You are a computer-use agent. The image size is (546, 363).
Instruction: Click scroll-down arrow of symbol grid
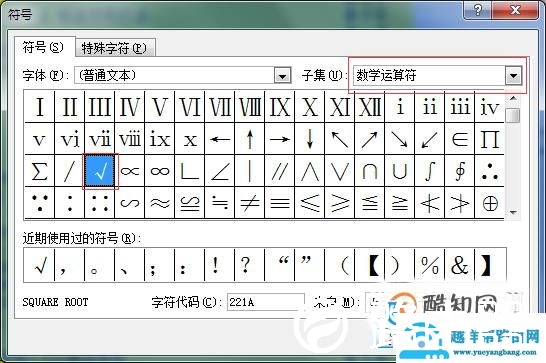[x=513, y=212]
